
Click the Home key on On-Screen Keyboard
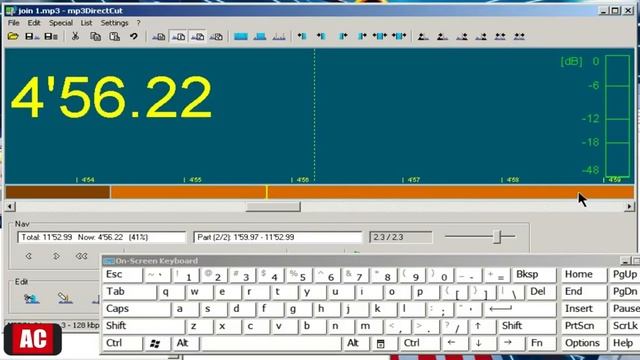tap(583, 275)
